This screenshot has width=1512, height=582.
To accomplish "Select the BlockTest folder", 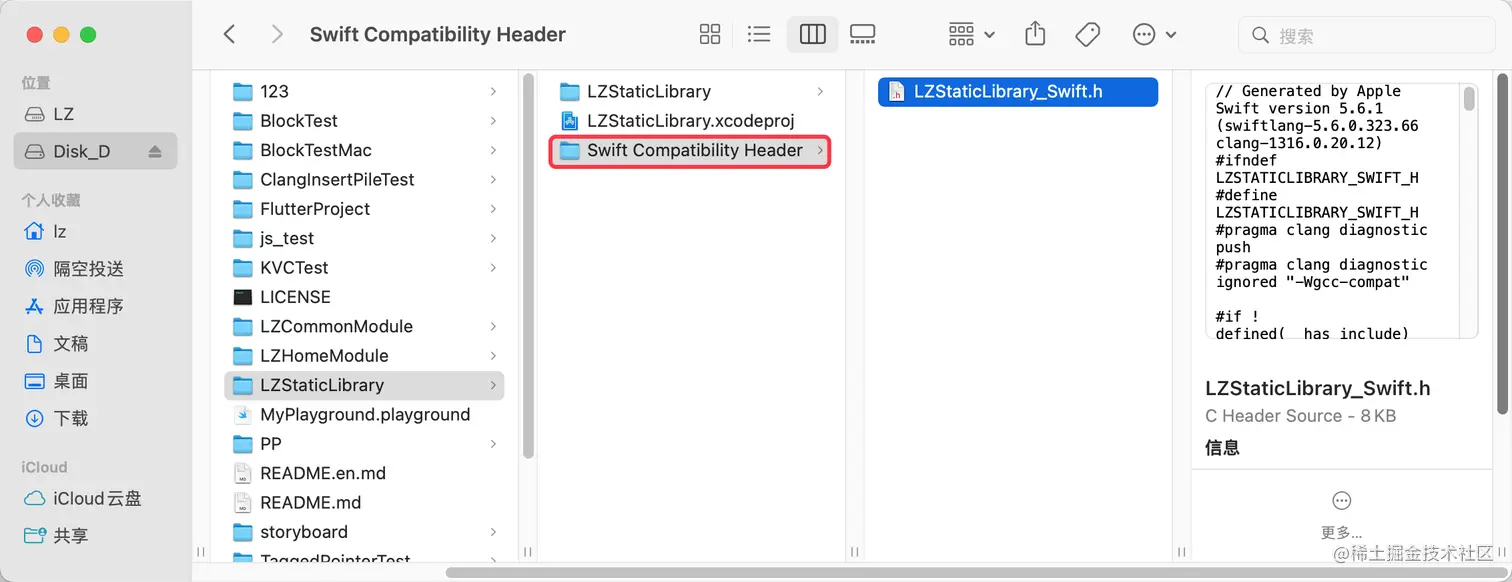I will point(365,121).
